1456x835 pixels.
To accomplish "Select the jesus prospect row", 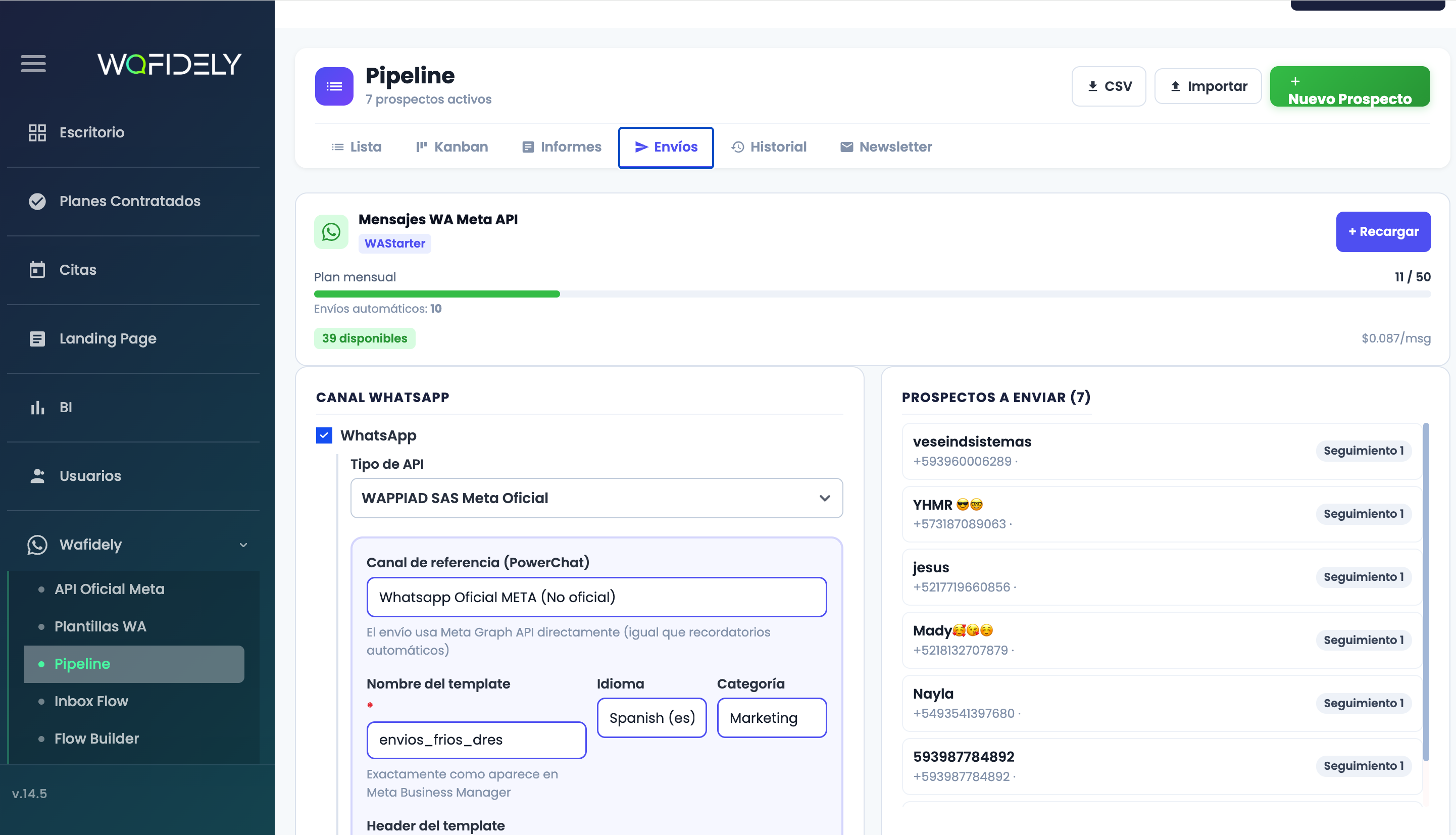I will pyautogui.click(x=1162, y=577).
